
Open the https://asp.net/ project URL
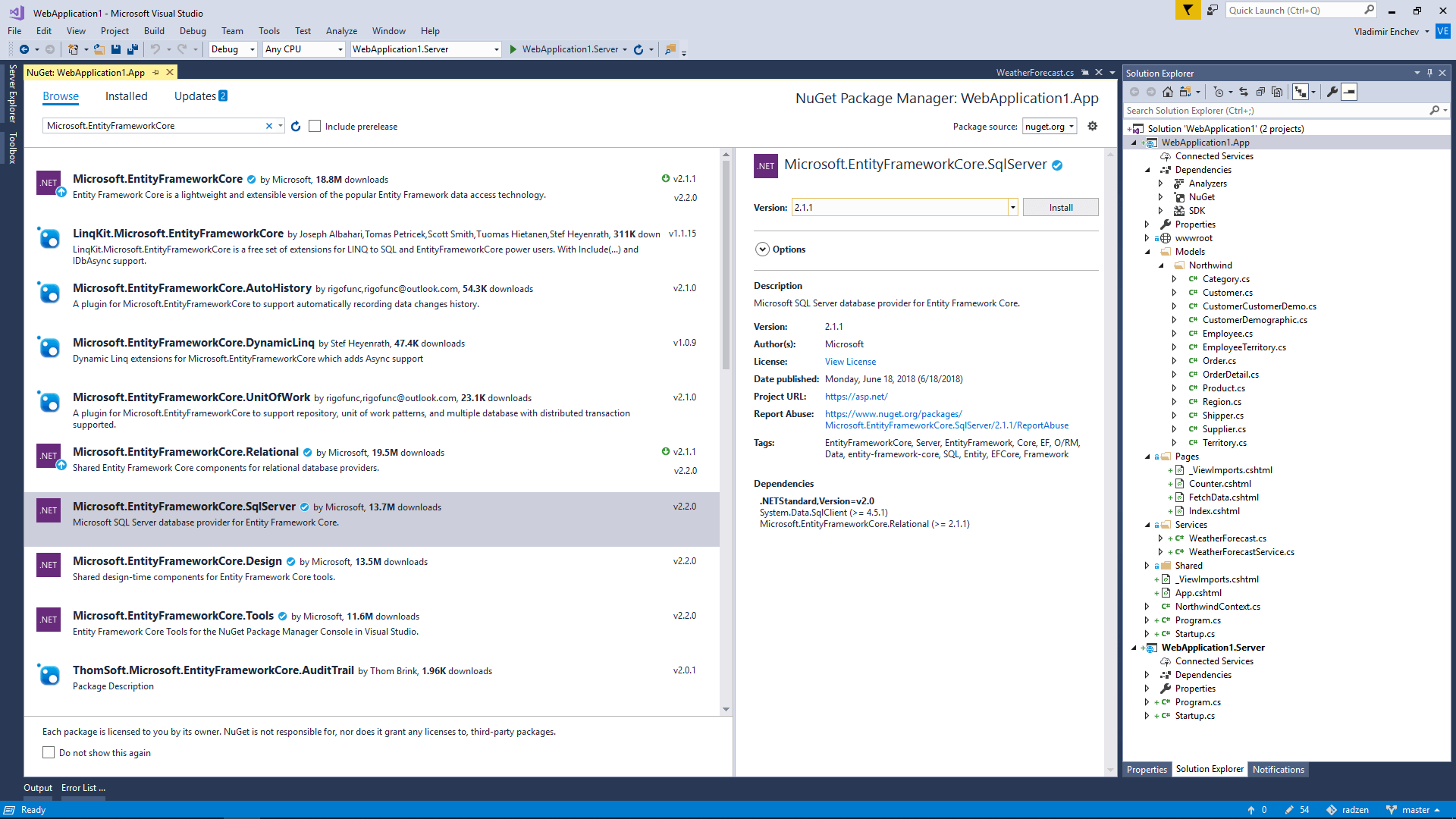click(856, 397)
